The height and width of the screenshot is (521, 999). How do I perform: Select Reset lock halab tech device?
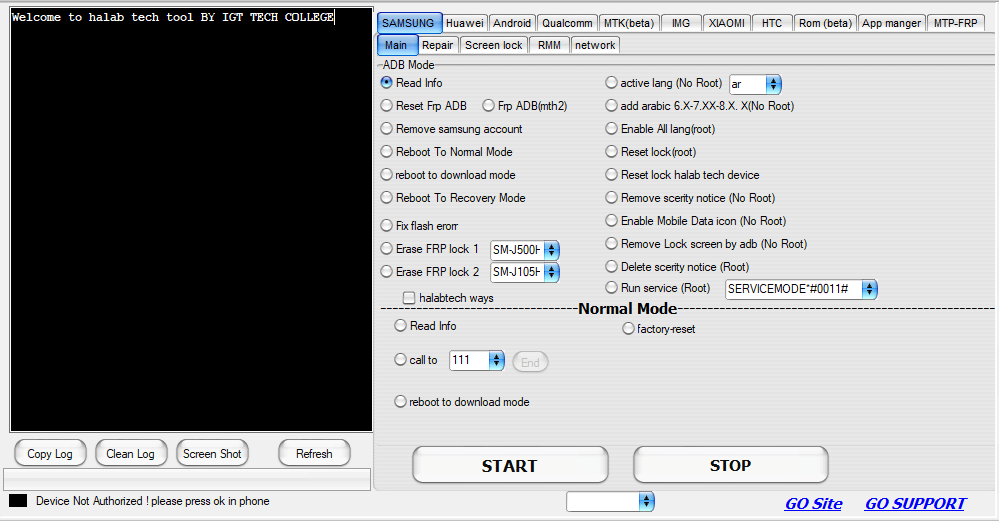click(611, 175)
